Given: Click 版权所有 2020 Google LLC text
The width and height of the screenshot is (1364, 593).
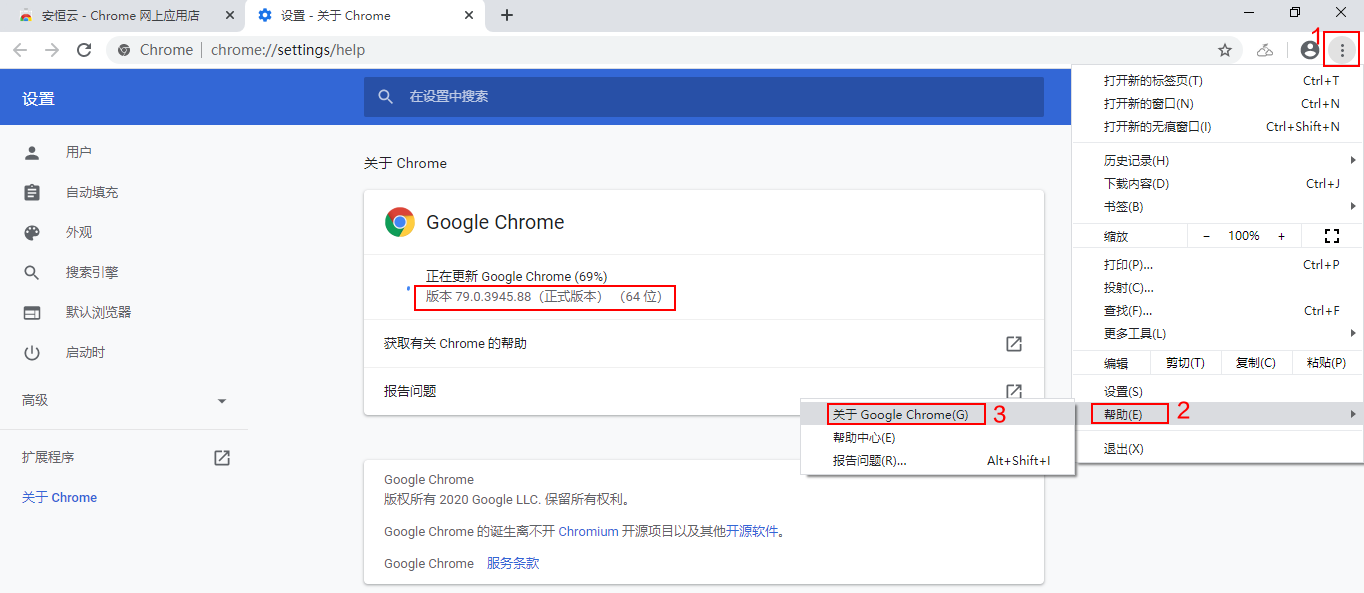Looking at the screenshot, I should tap(508, 499).
